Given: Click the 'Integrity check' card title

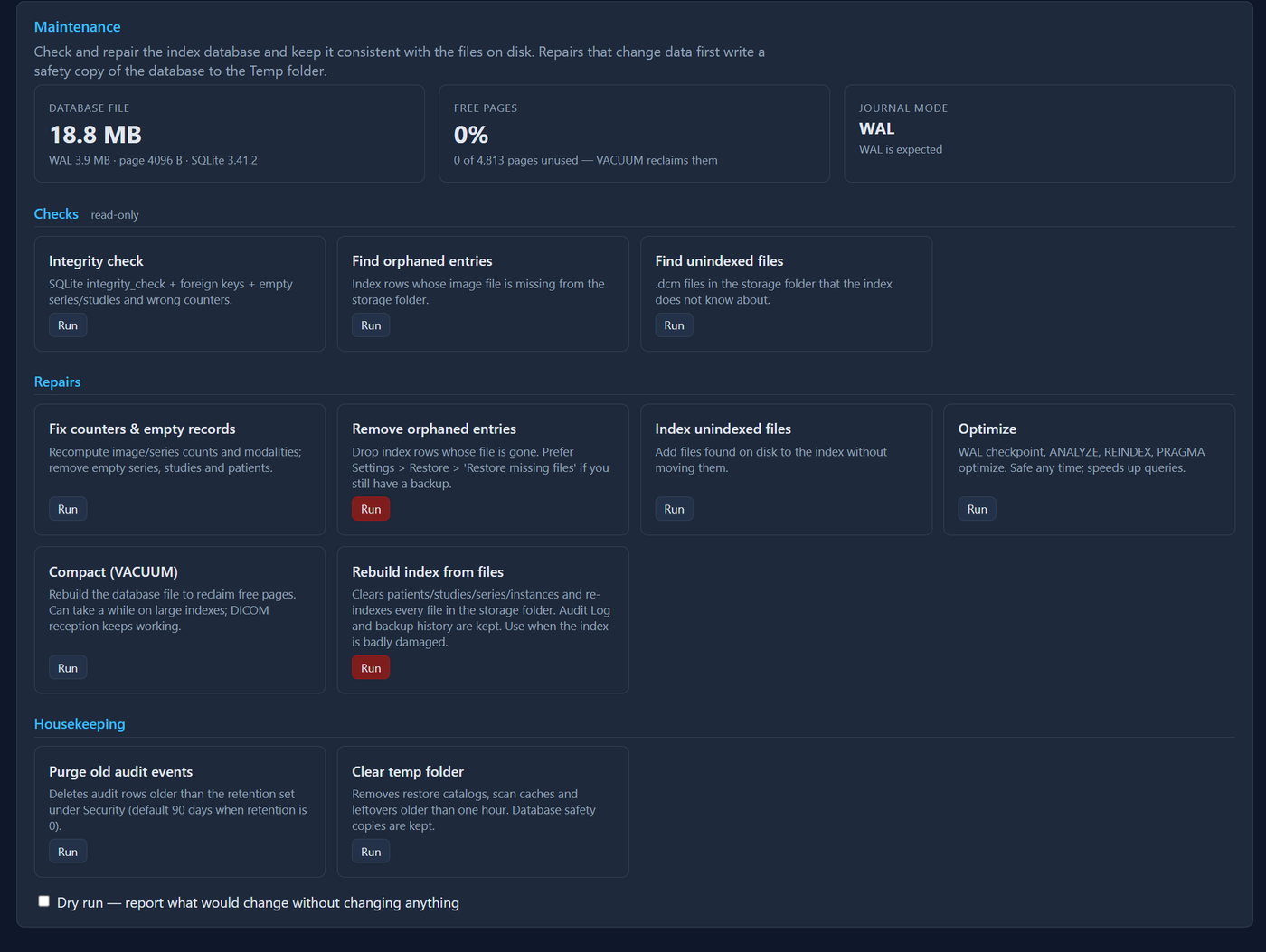Looking at the screenshot, I should click(x=96, y=261).
